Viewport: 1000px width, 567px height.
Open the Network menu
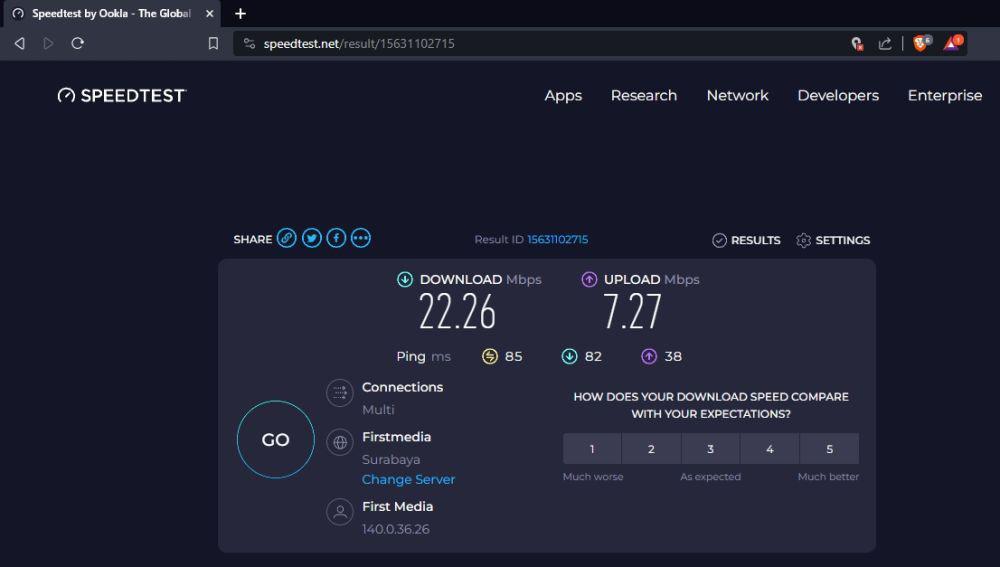[737, 96]
